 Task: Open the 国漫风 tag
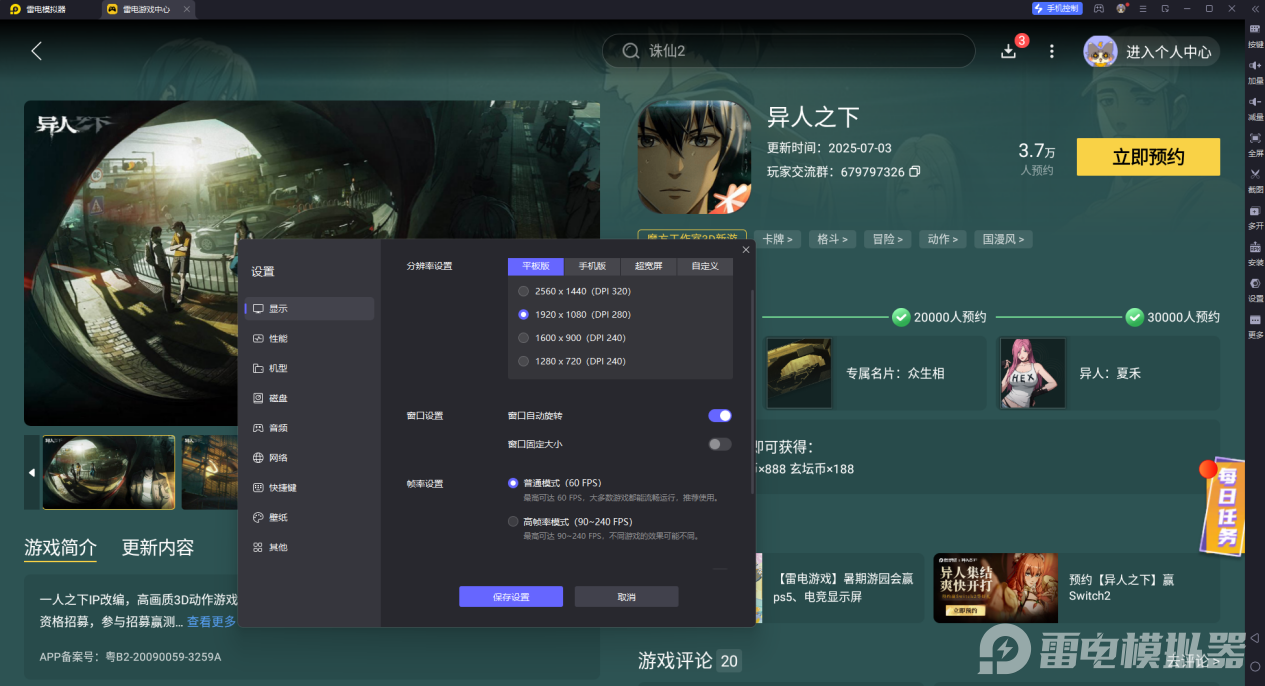tap(1003, 239)
